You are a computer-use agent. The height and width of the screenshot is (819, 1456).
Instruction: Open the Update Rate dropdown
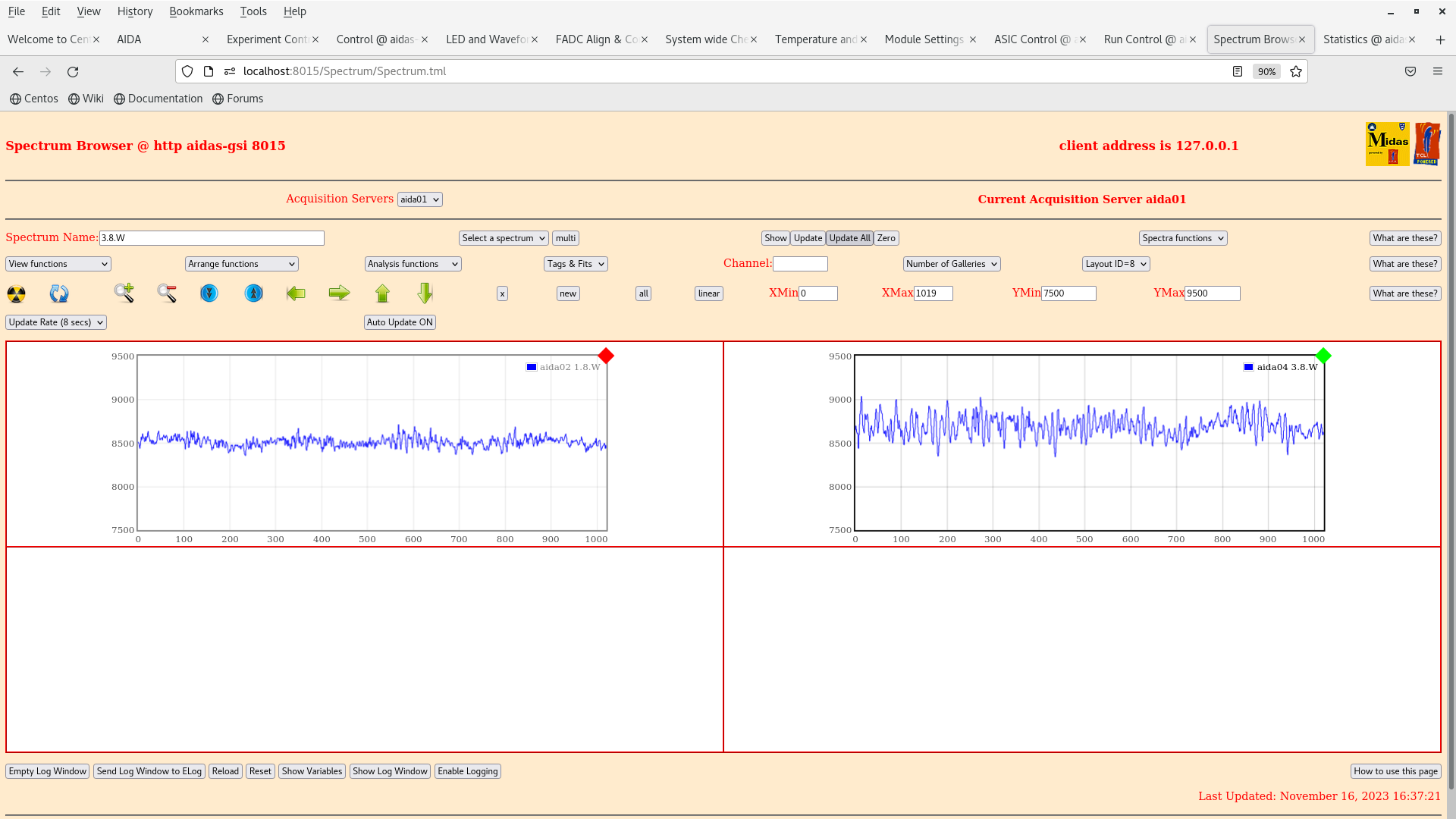(56, 322)
